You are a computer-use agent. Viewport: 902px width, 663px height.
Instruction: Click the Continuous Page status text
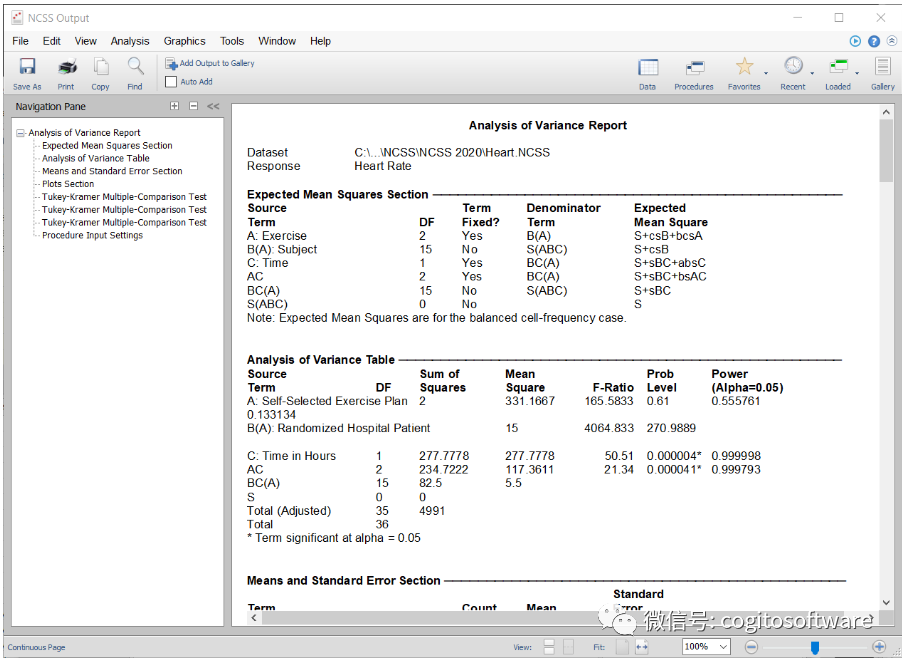pyautogui.click(x=36, y=647)
